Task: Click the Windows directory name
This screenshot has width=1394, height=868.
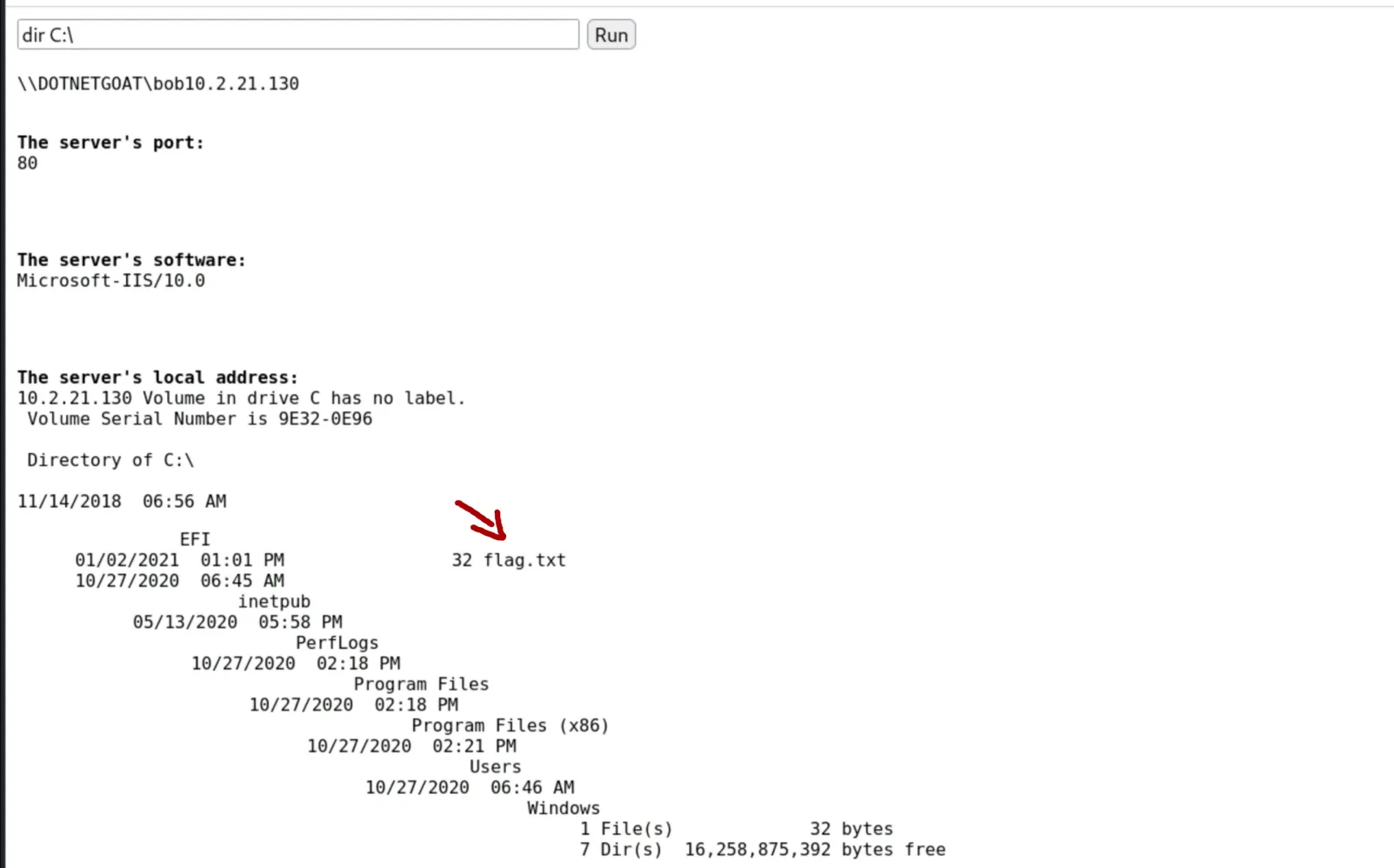Action: click(564, 808)
